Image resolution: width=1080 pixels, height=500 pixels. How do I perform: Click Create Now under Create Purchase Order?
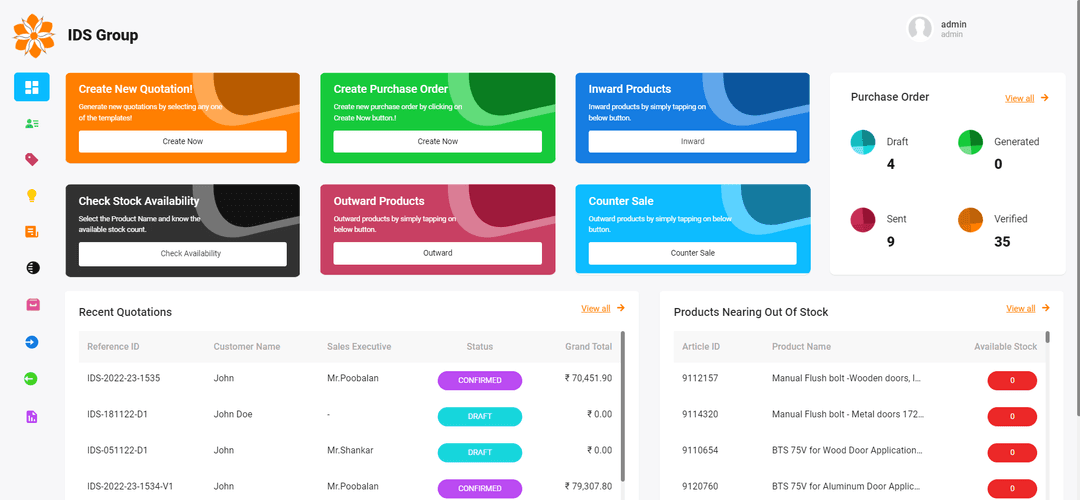point(437,142)
